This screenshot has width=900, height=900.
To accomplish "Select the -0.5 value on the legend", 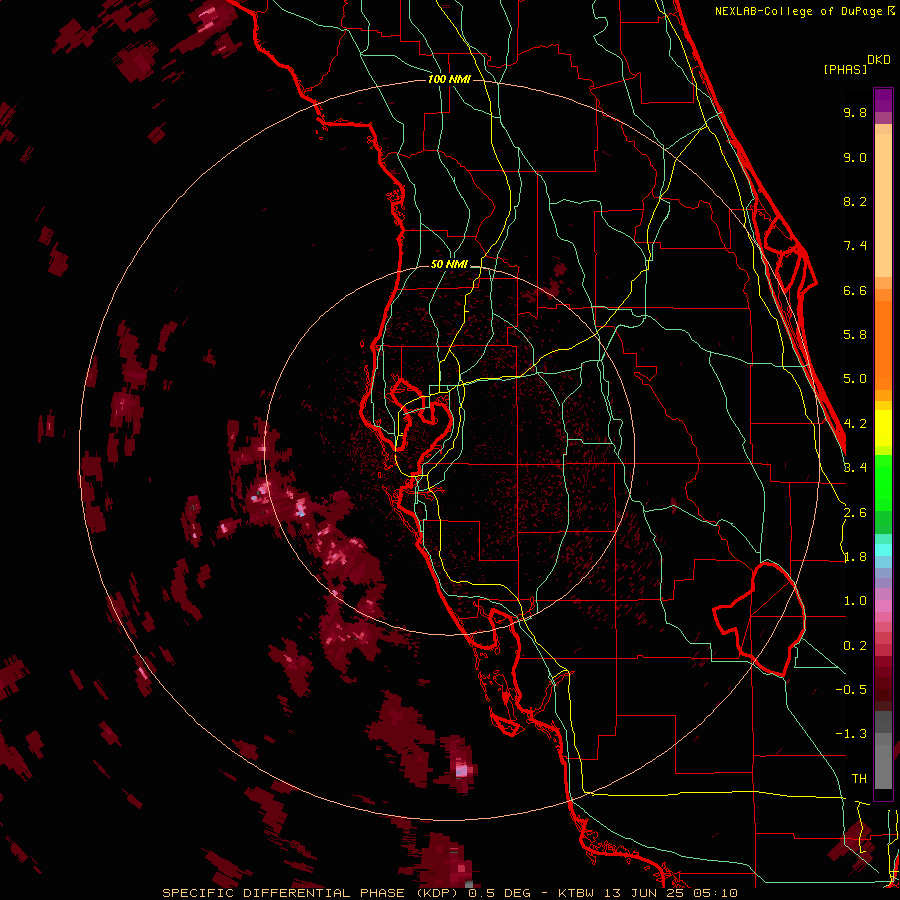I will (851, 690).
